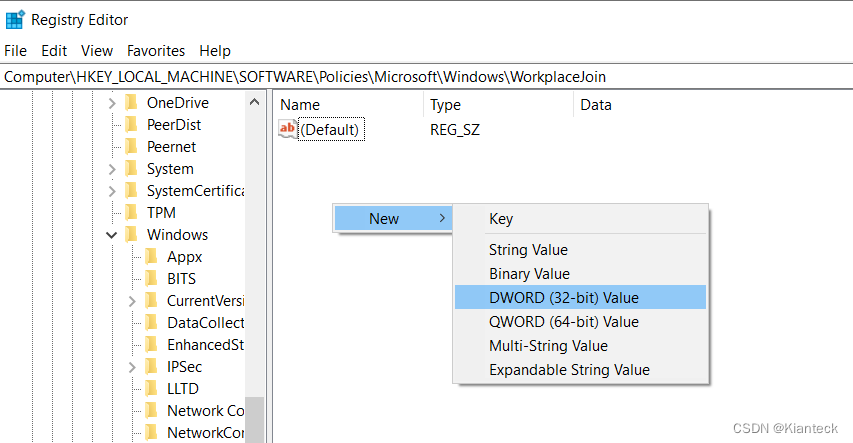Select QWORD (64-bit) Value
Viewport: 853px width, 443px height.
[x=580, y=322]
